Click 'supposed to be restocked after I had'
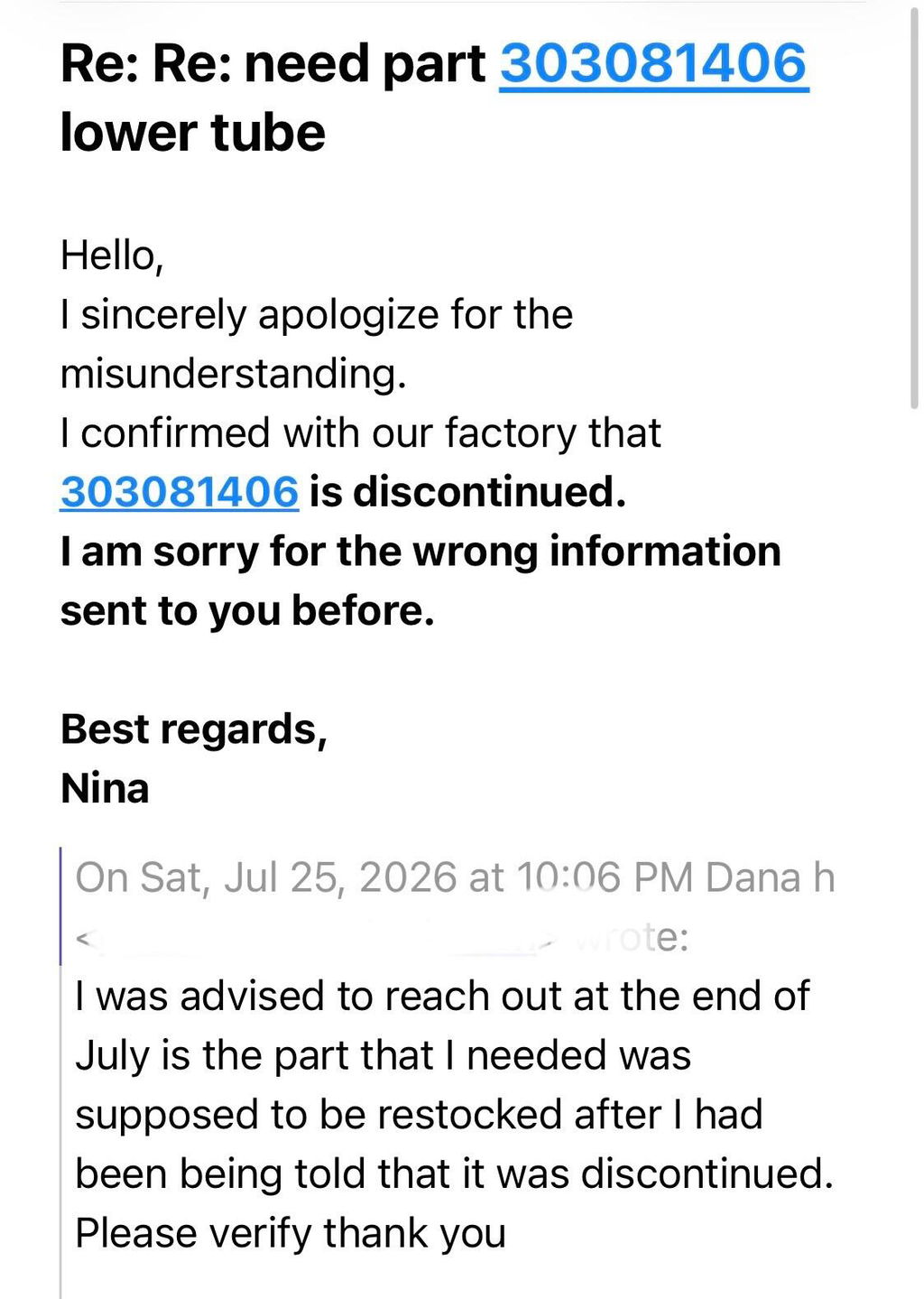This screenshot has height=1299, width=924. click(x=419, y=1115)
